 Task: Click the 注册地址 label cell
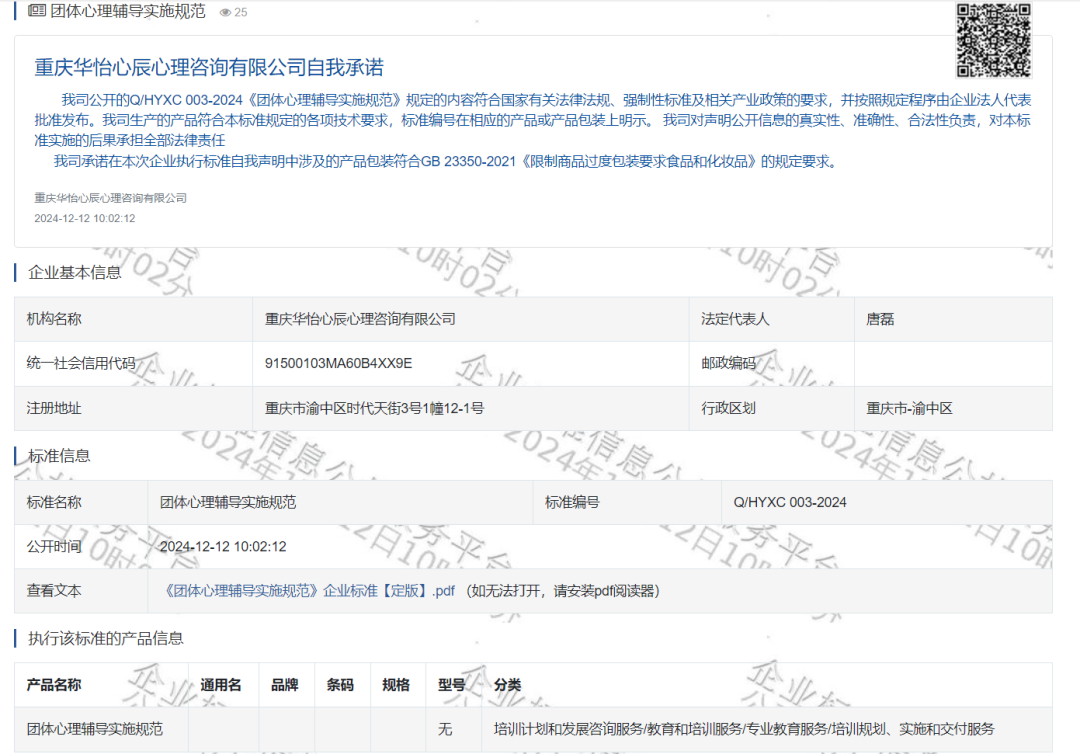point(133,408)
